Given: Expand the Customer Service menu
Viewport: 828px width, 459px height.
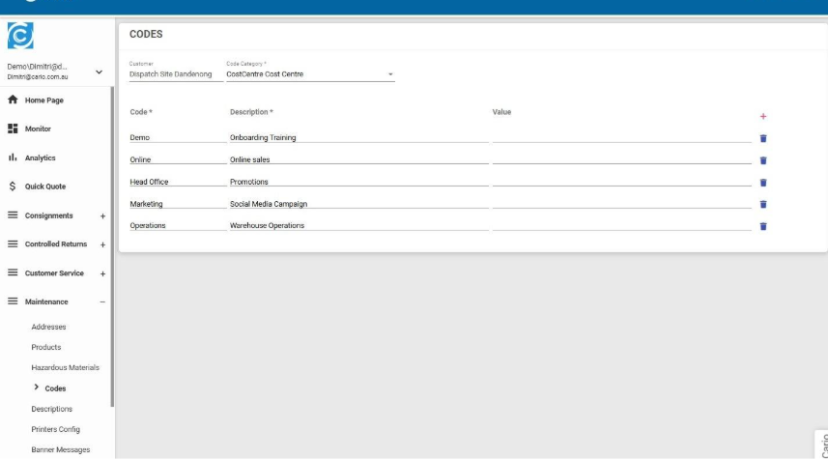Looking at the screenshot, I should [x=102, y=274].
